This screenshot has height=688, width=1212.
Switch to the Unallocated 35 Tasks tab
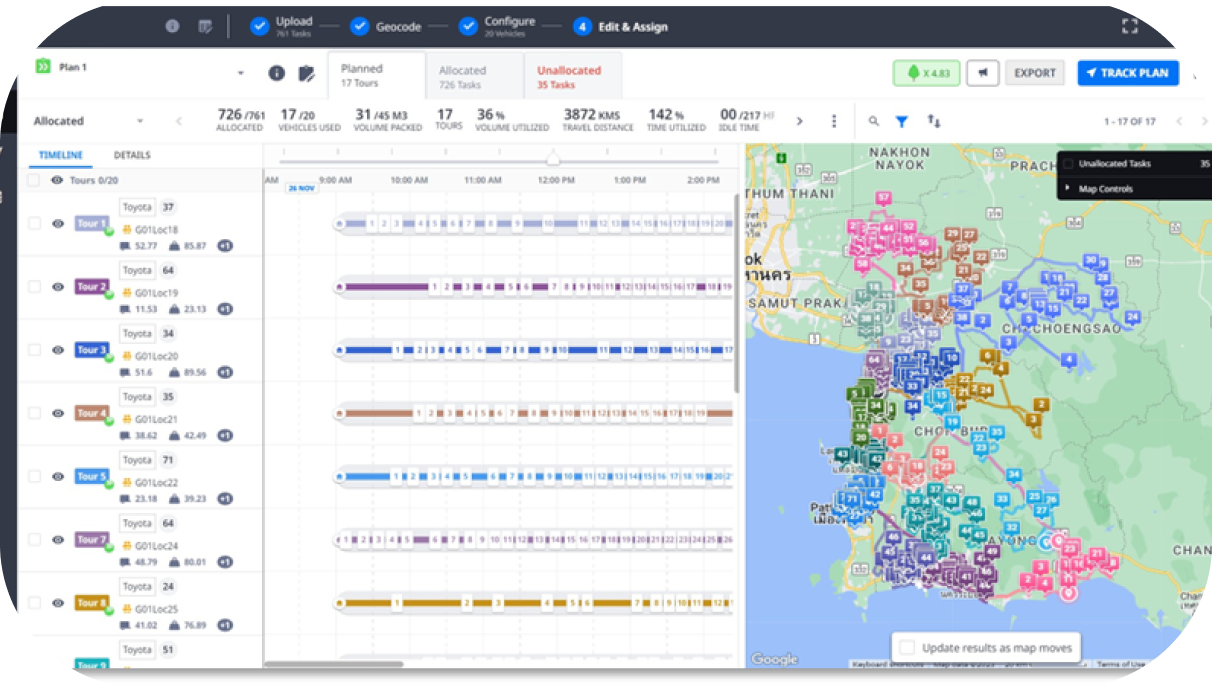569,77
